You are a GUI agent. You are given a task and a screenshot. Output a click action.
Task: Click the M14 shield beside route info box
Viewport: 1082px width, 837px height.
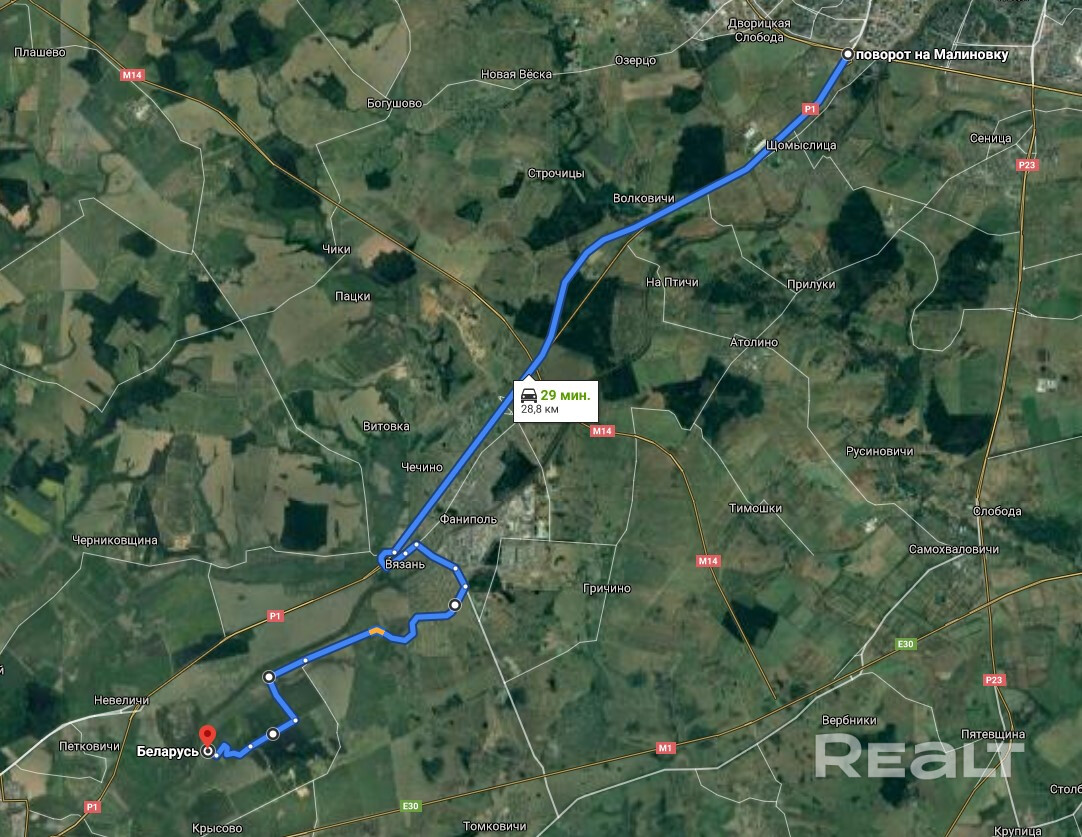(602, 431)
